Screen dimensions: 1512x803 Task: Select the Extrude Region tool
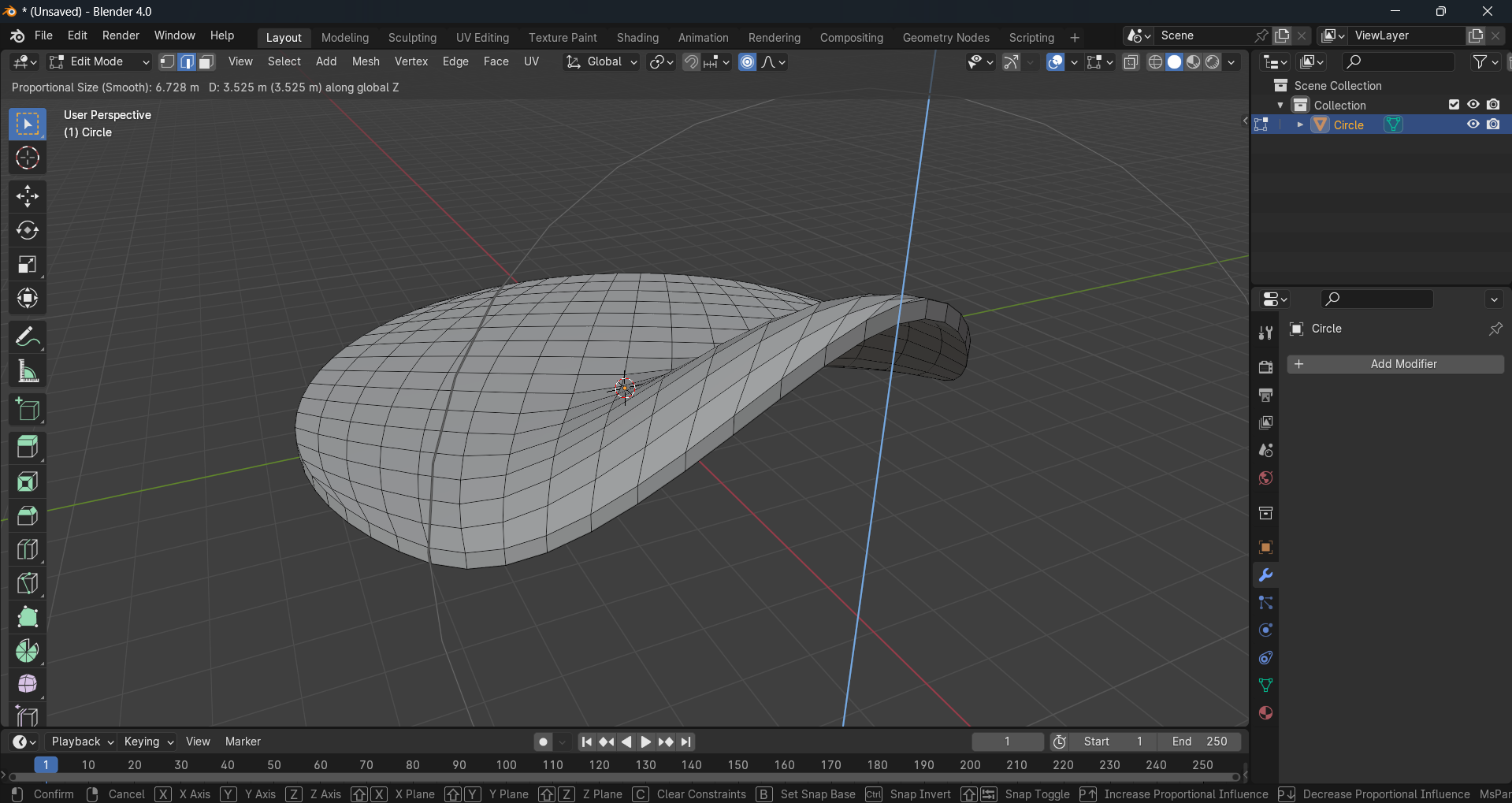pos(28,448)
